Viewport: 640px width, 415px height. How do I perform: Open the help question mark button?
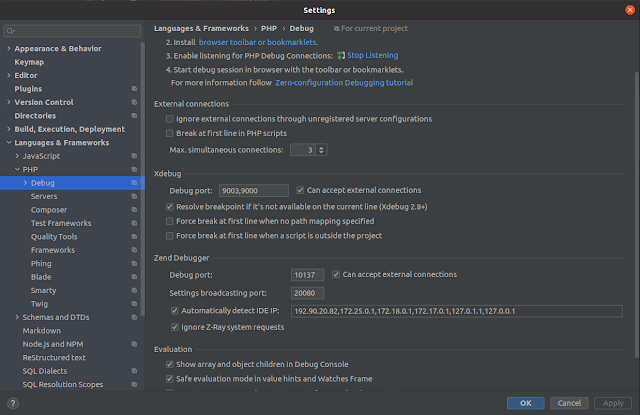point(13,403)
